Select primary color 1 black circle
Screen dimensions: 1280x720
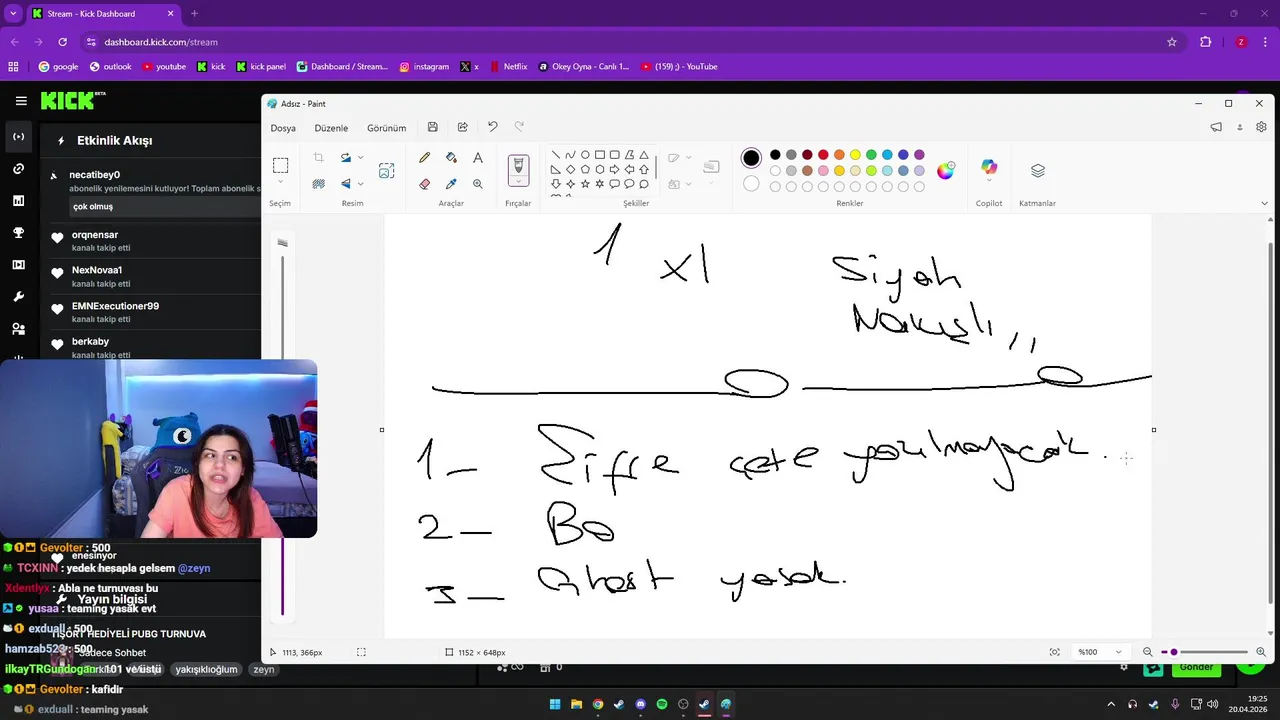tap(751, 158)
